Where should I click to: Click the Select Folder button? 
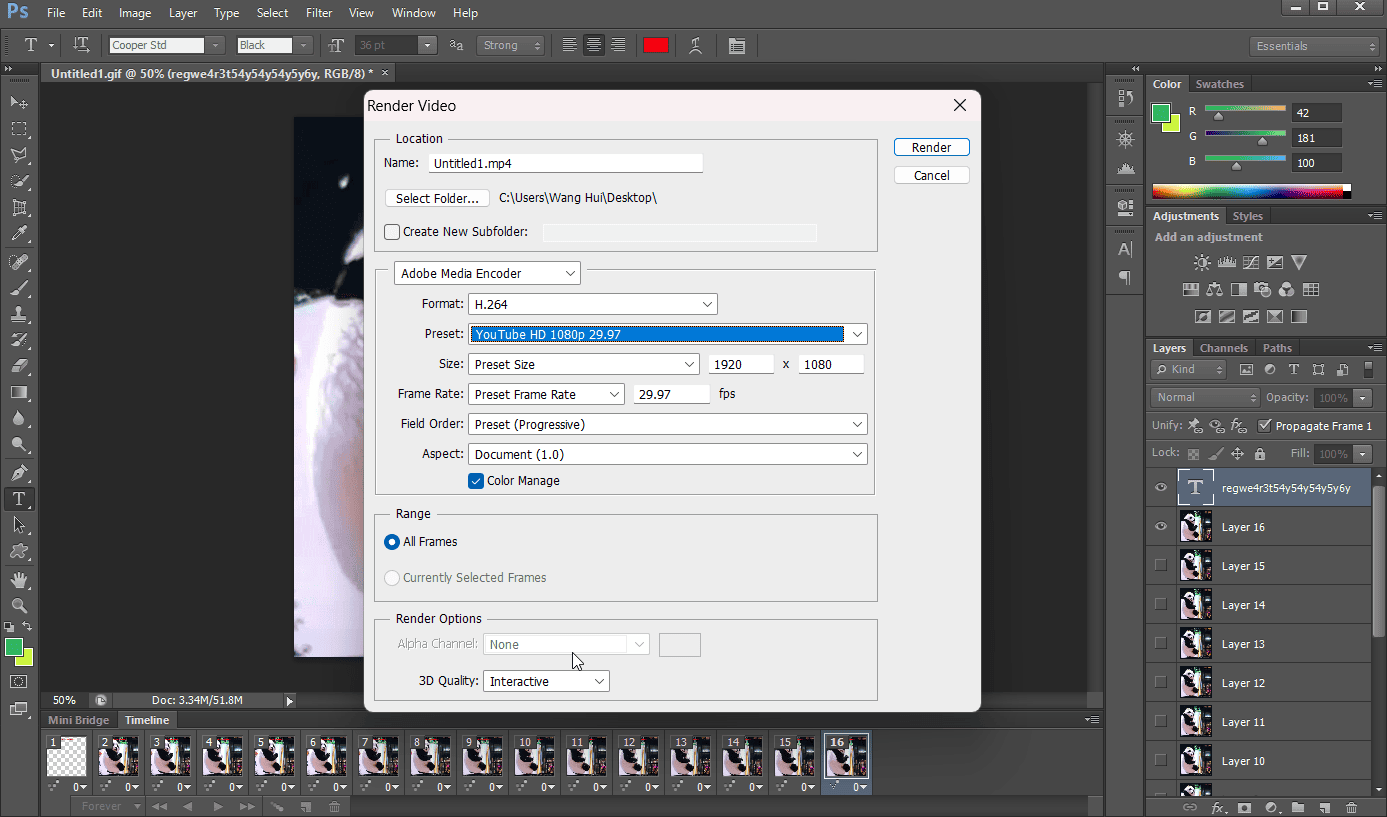point(437,197)
